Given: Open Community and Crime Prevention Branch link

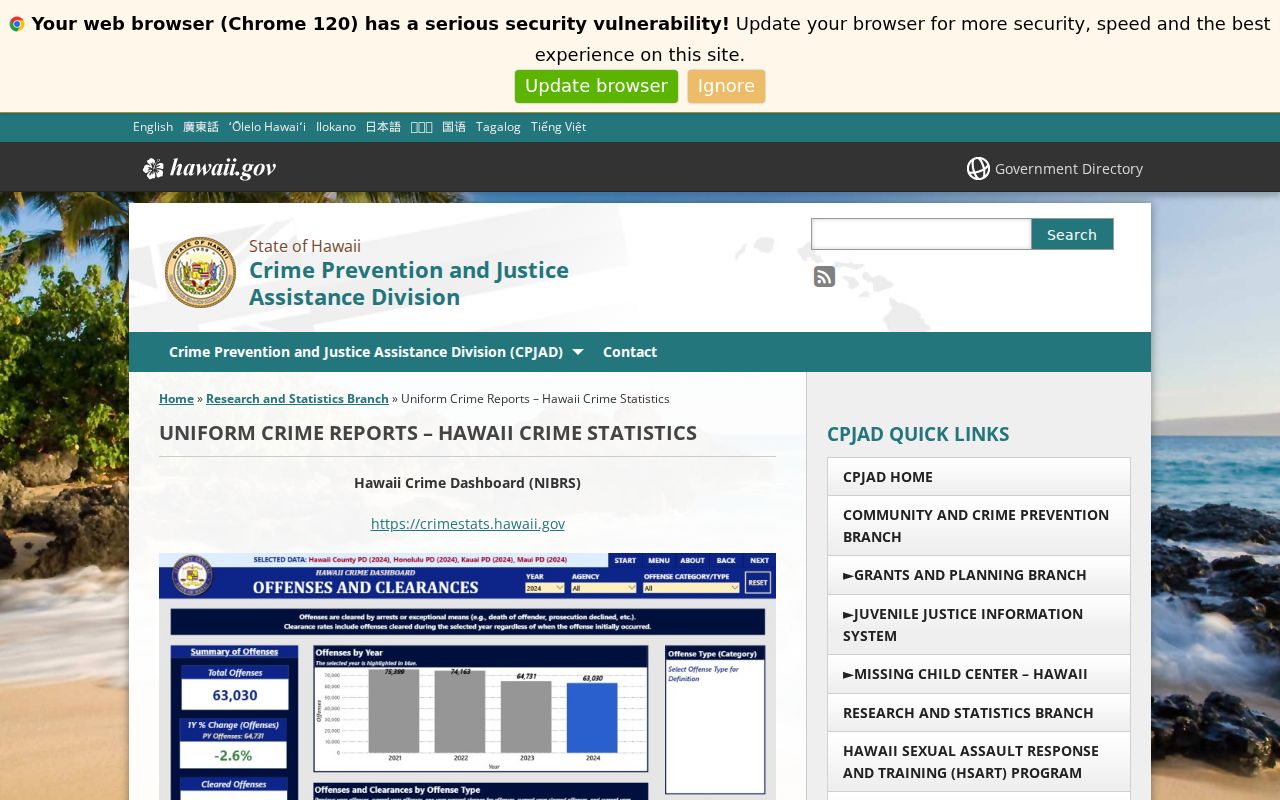Looking at the screenshot, I should coord(979,526).
